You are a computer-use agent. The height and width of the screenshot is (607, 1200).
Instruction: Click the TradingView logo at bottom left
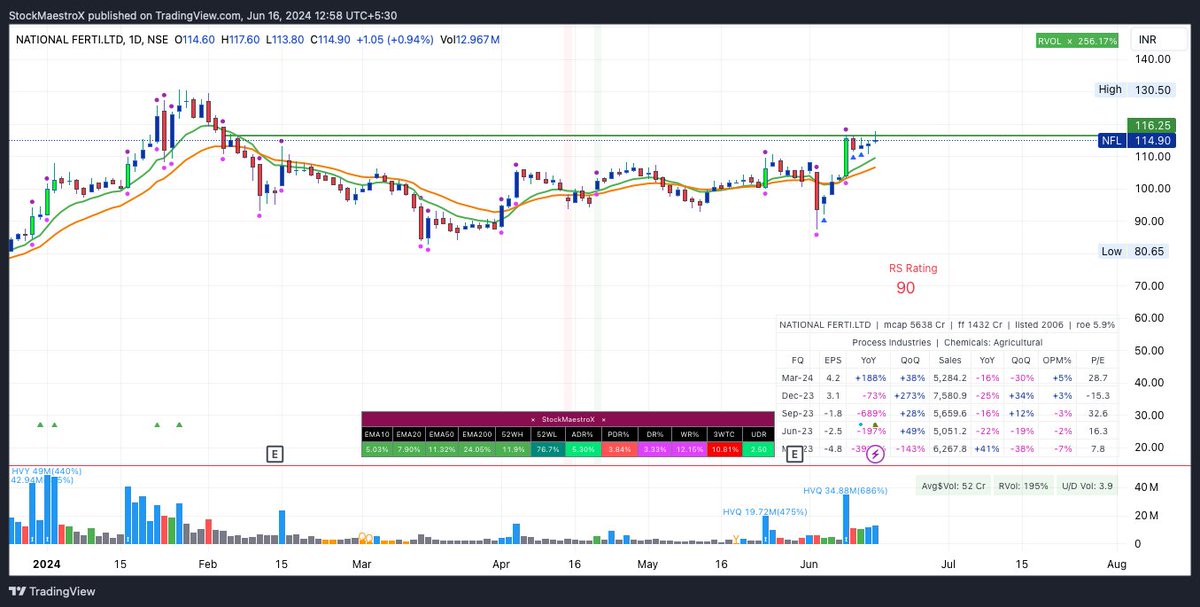tap(50, 591)
